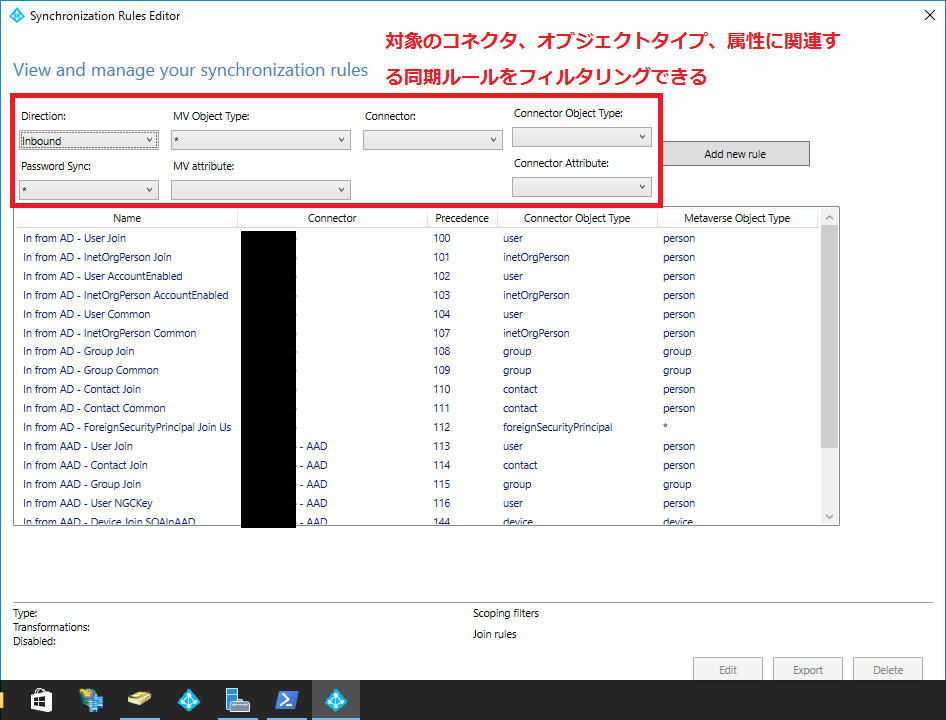Click the Add new rule button

735,153
